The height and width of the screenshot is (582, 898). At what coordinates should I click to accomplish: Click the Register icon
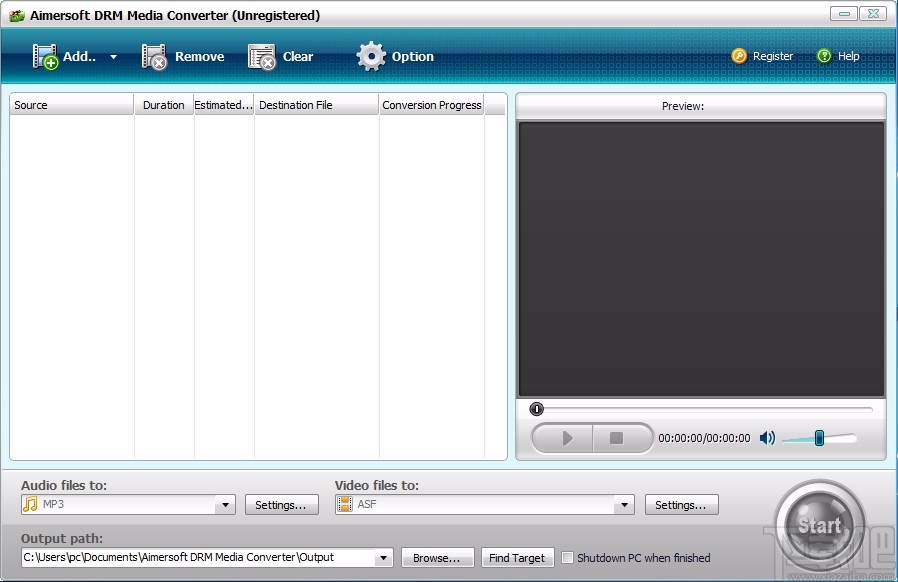pyautogui.click(x=739, y=56)
